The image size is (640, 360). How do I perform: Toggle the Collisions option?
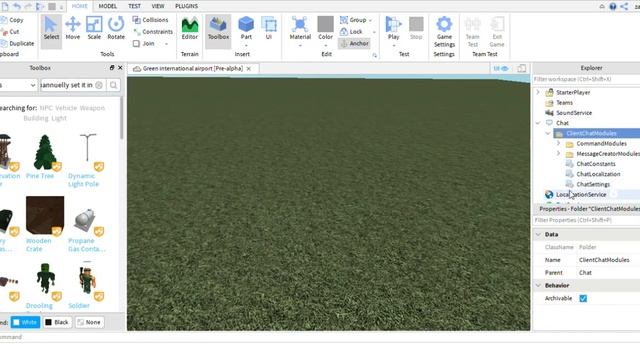[x=150, y=20]
